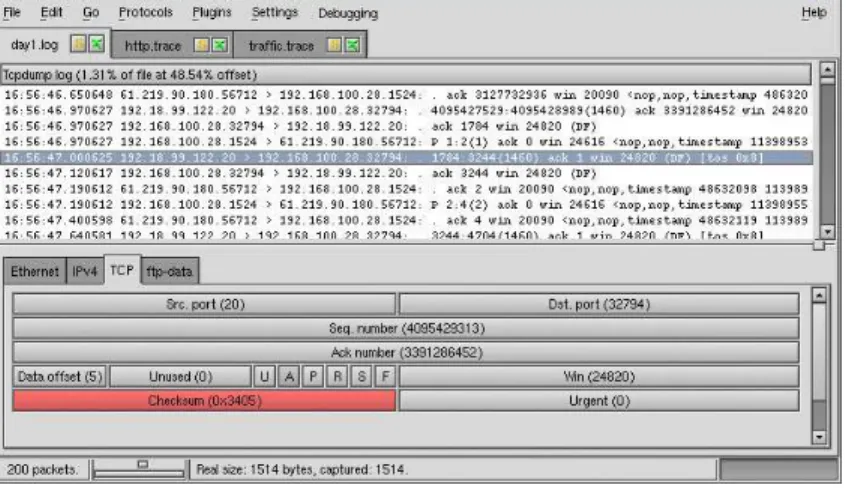
Task: Open the Edit menu
Action: [x=51, y=12]
